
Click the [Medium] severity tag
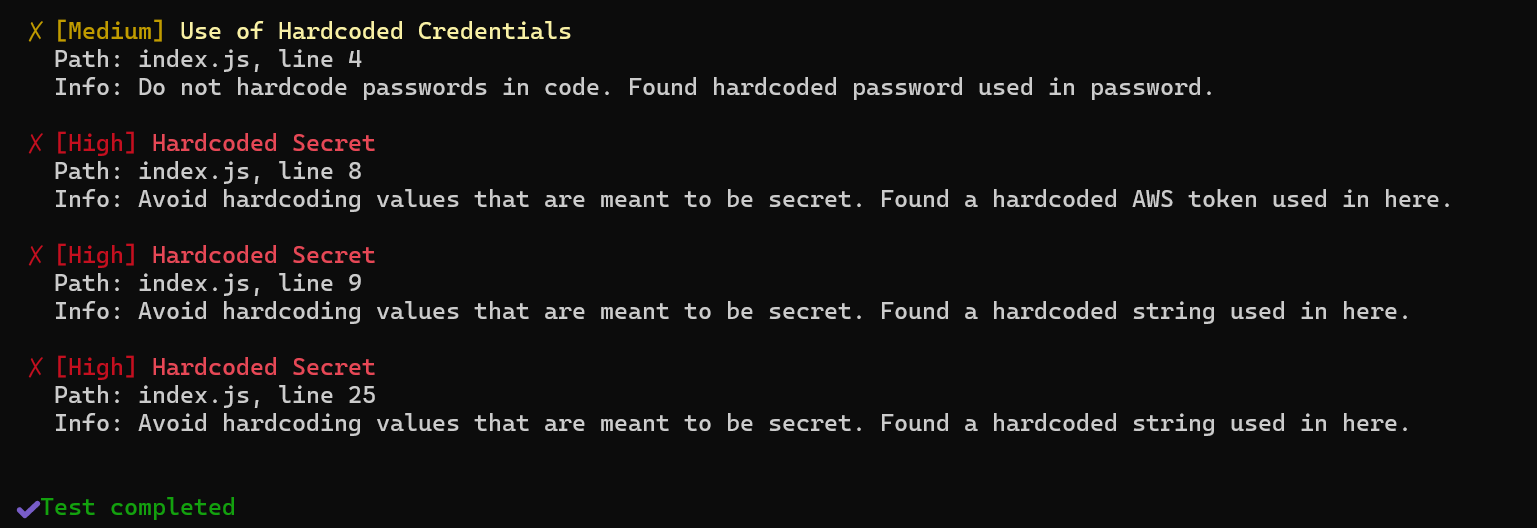pos(110,32)
